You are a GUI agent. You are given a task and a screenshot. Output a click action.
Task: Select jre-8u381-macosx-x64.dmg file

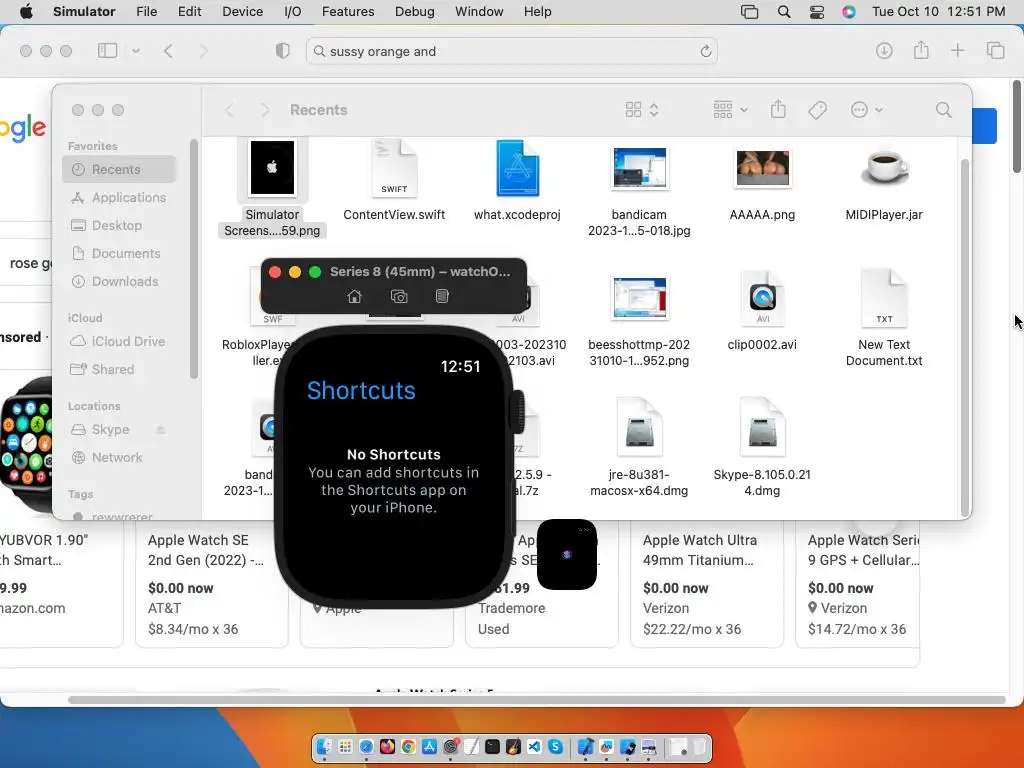(x=639, y=448)
